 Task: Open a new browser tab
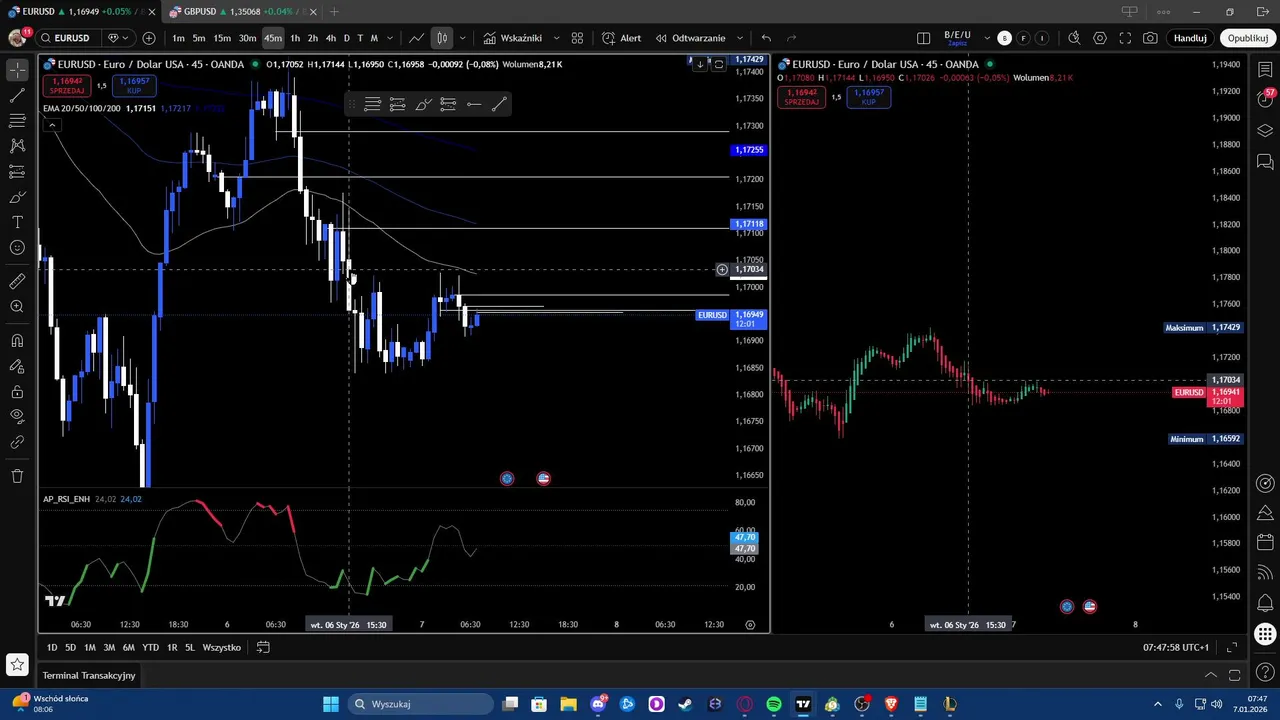pyautogui.click(x=334, y=11)
